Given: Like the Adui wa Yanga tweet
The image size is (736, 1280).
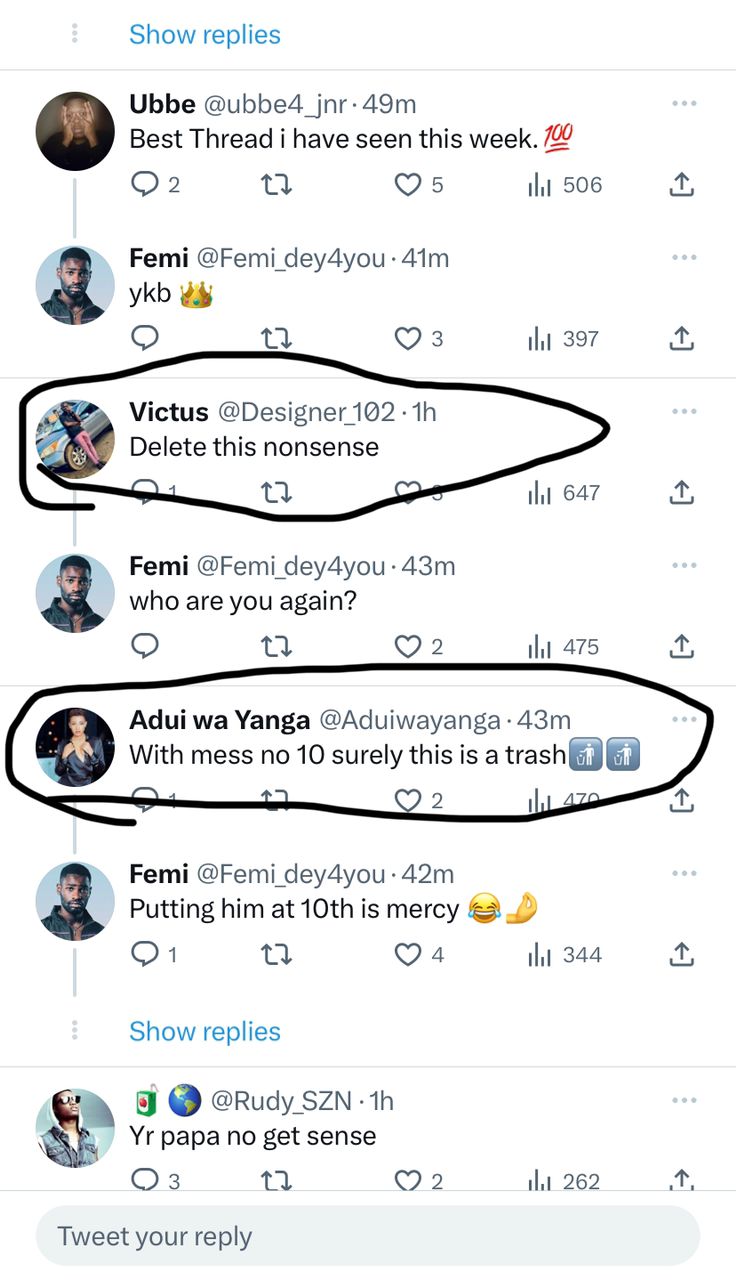Looking at the screenshot, I should click(x=408, y=800).
